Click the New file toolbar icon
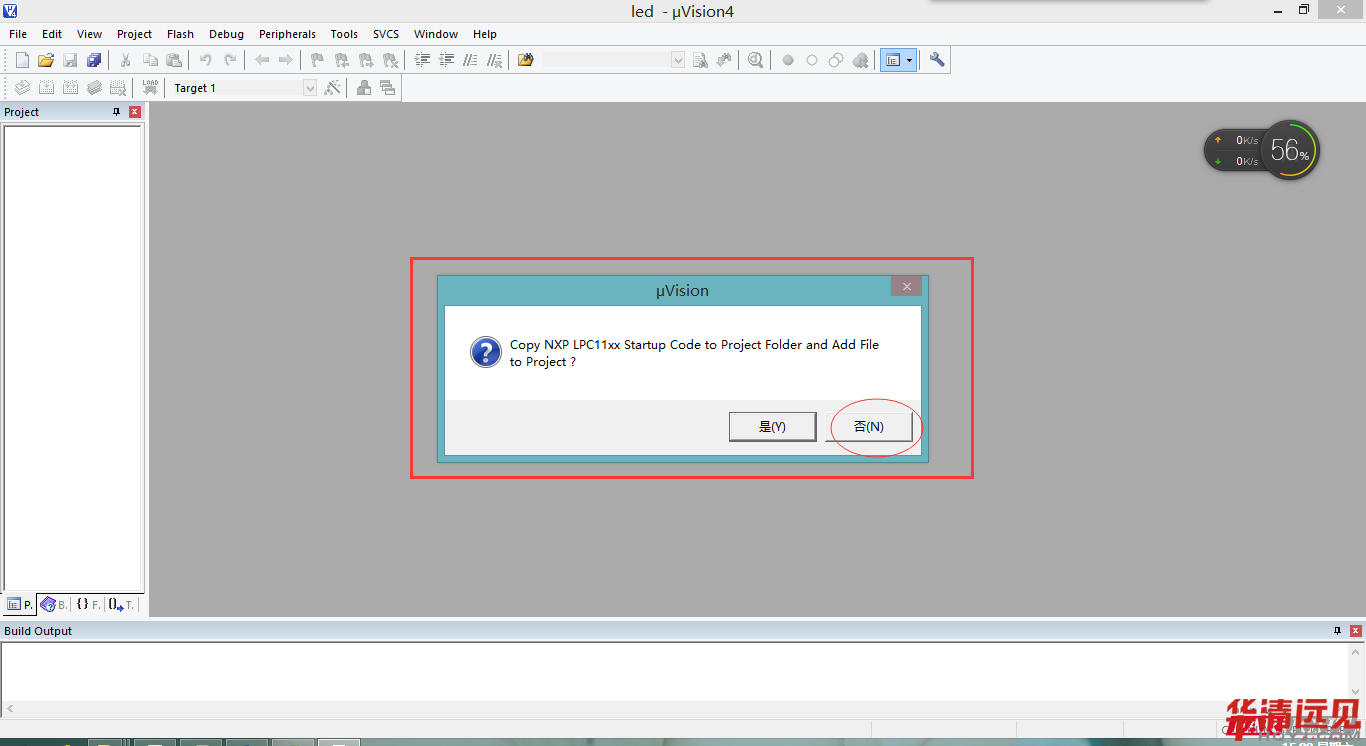This screenshot has height=746, width=1366. 22,60
